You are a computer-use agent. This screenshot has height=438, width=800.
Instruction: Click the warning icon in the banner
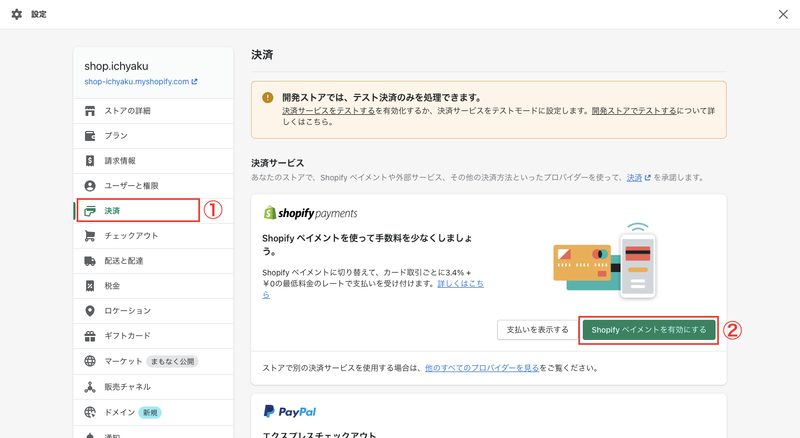267,98
